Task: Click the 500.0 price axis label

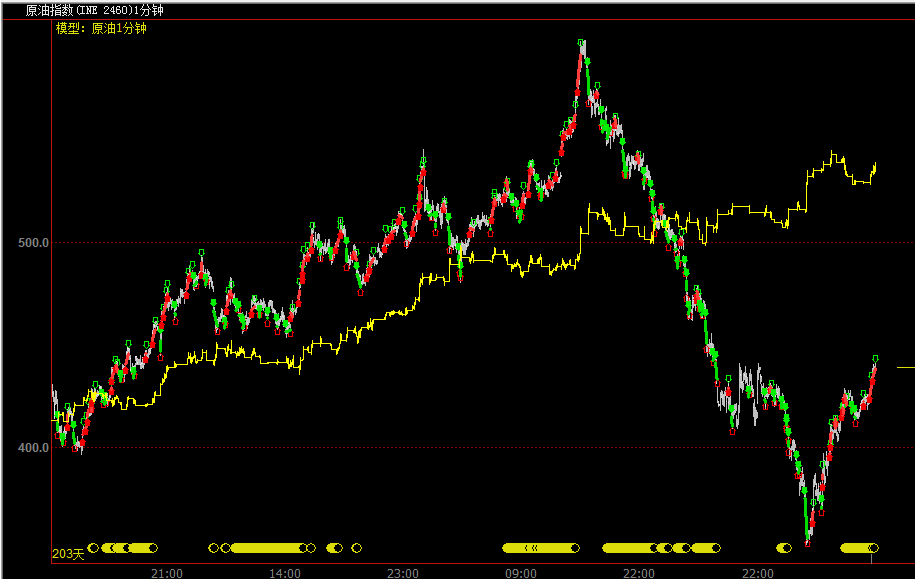Action: (x=33, y=242)
